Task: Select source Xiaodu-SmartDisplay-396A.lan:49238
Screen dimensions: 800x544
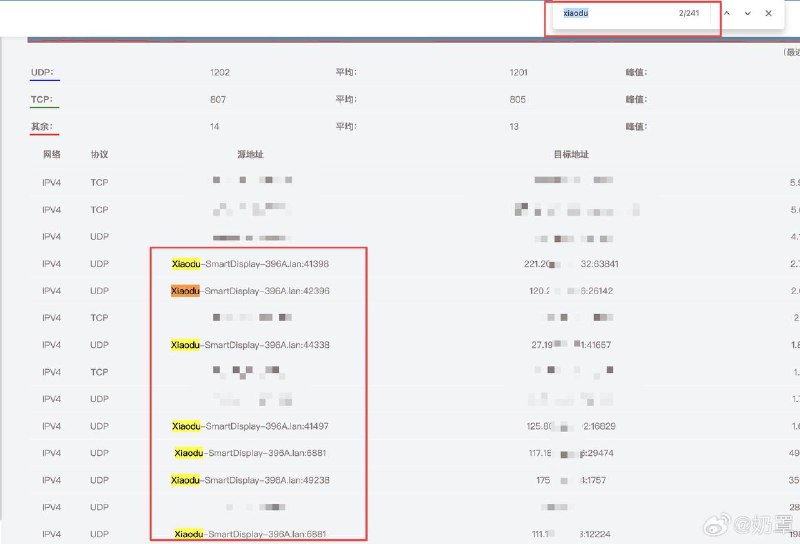Action: (x=251, y=480)
